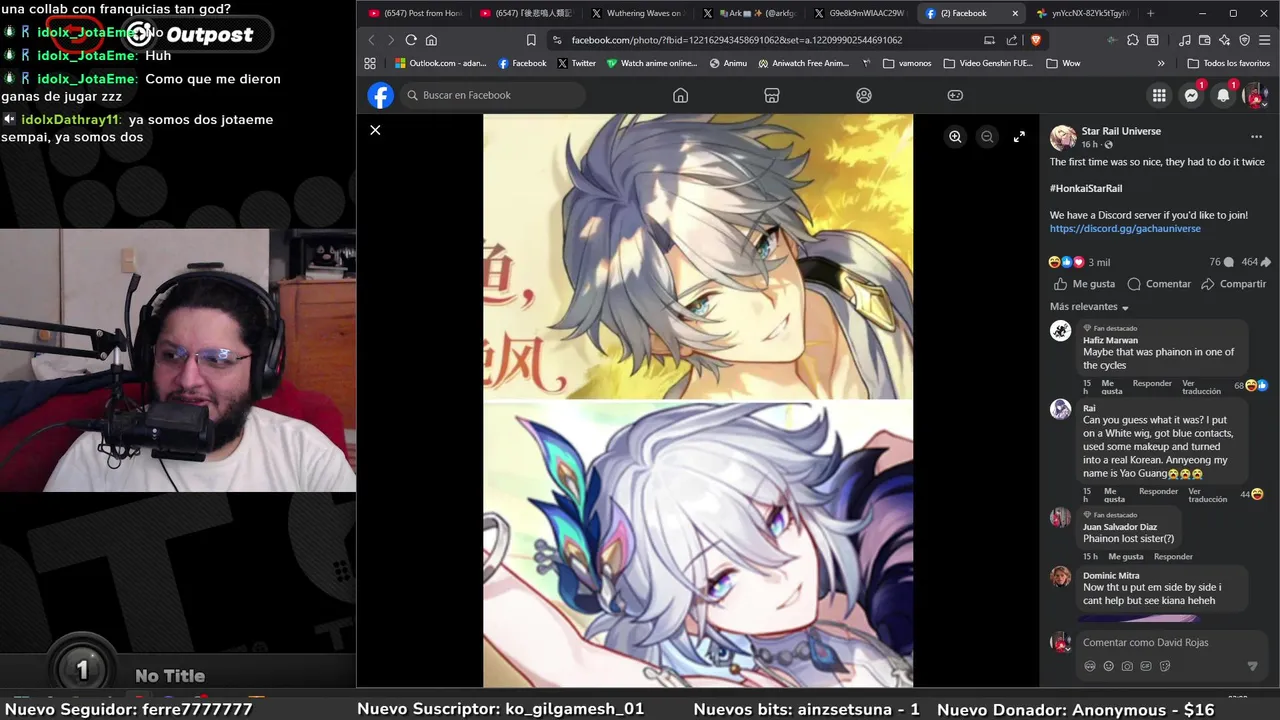Image resolution: width=1280 pixels, height=720 pixels.
Task: Attach photo via camera icon in comment
Action: 1127,666
